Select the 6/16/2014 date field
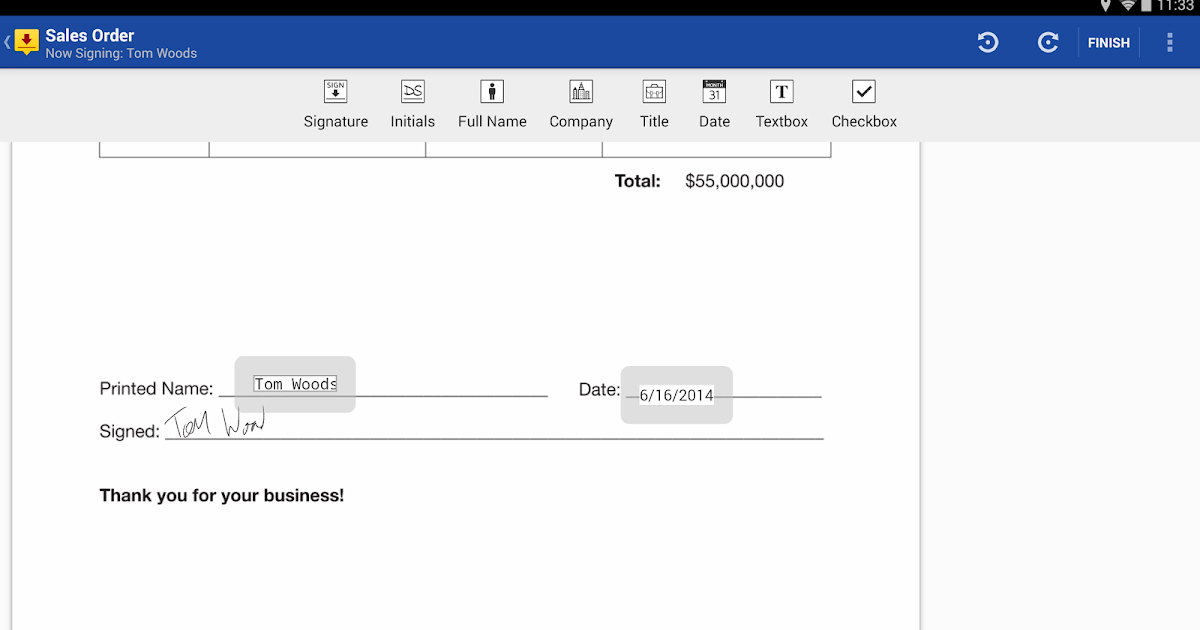Screen dimensions: 1200x630 pos(677,395)
